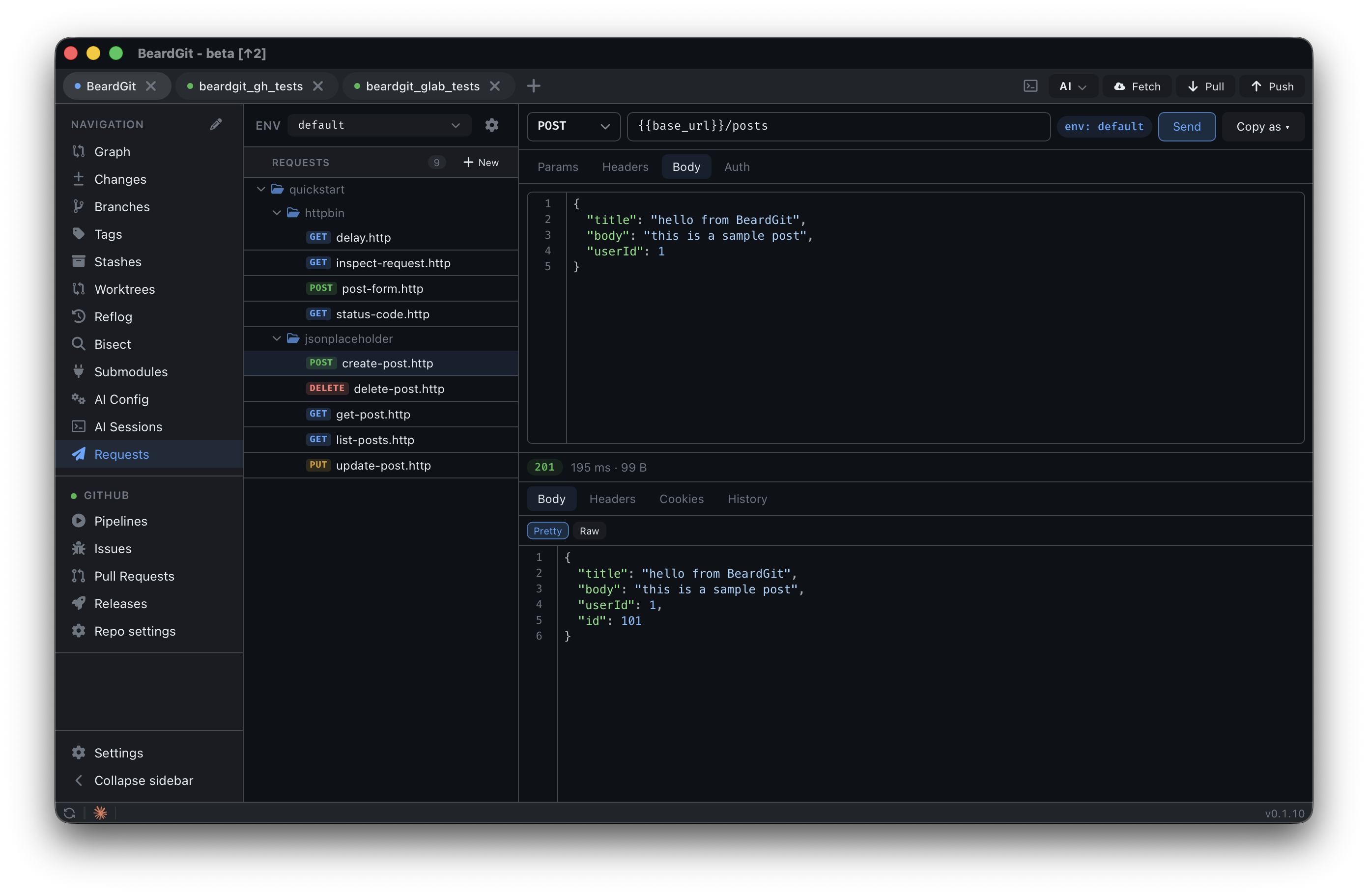Open AI Config gears icon
The width and height of the screenshot is (1368, 896).
pyautogui.click(x=79, y=399)
